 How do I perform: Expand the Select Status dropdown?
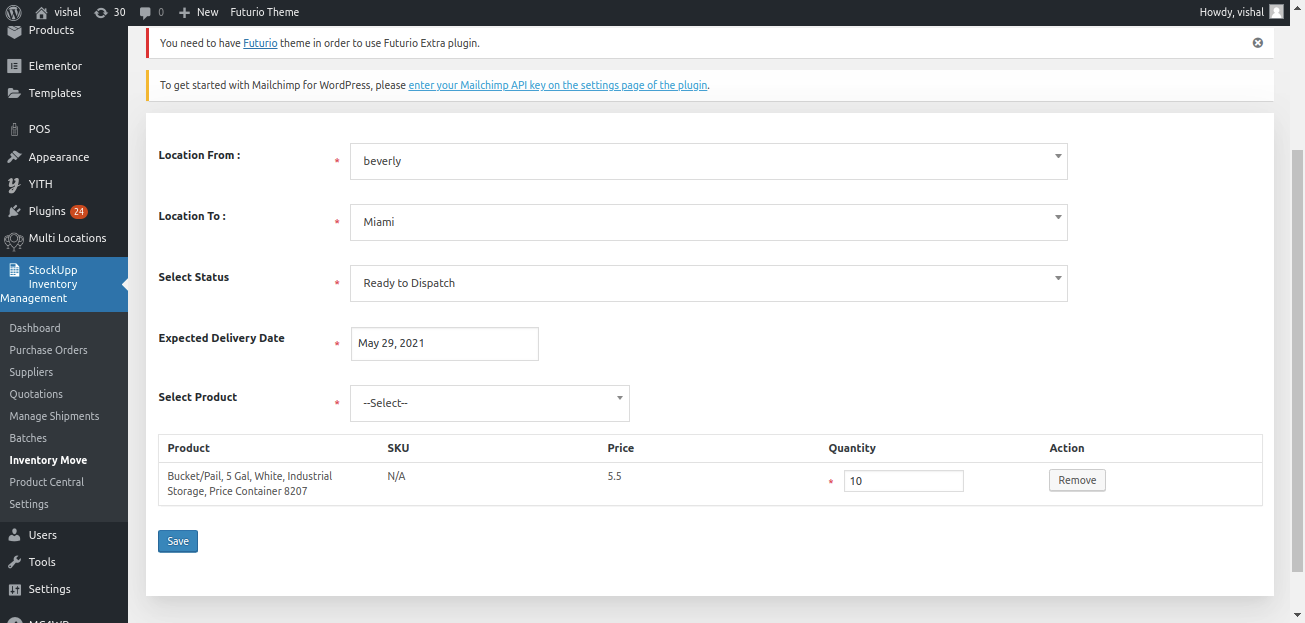click(708, 283)
